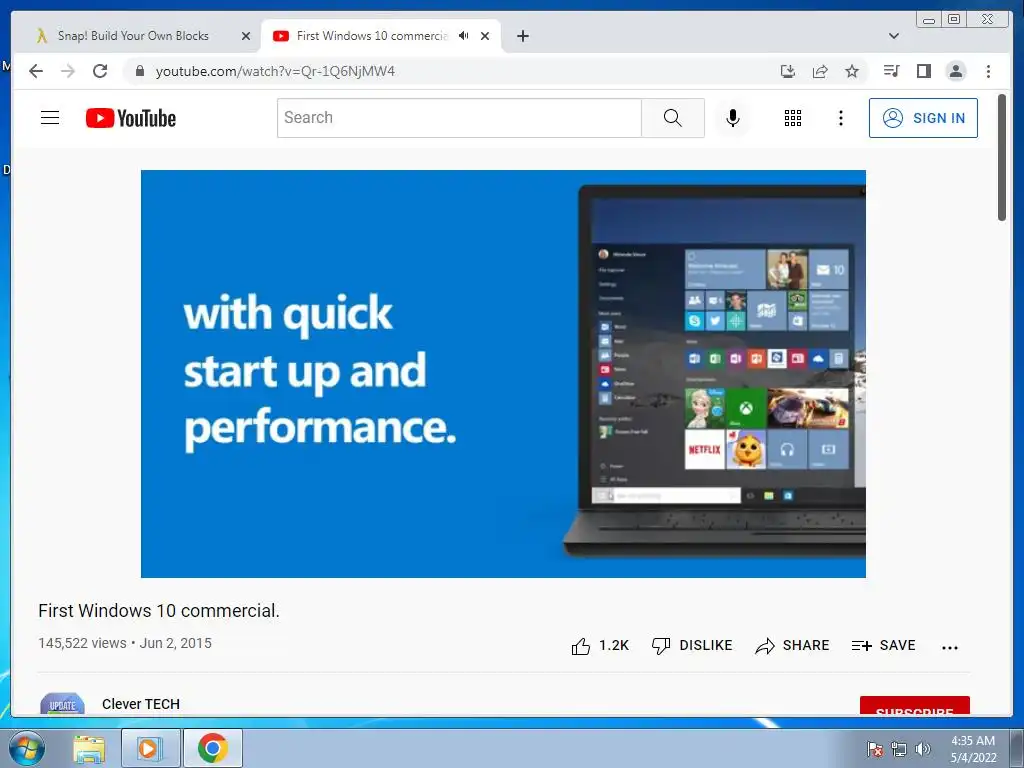Open the Clever TECH channel name link

(141, 704)
